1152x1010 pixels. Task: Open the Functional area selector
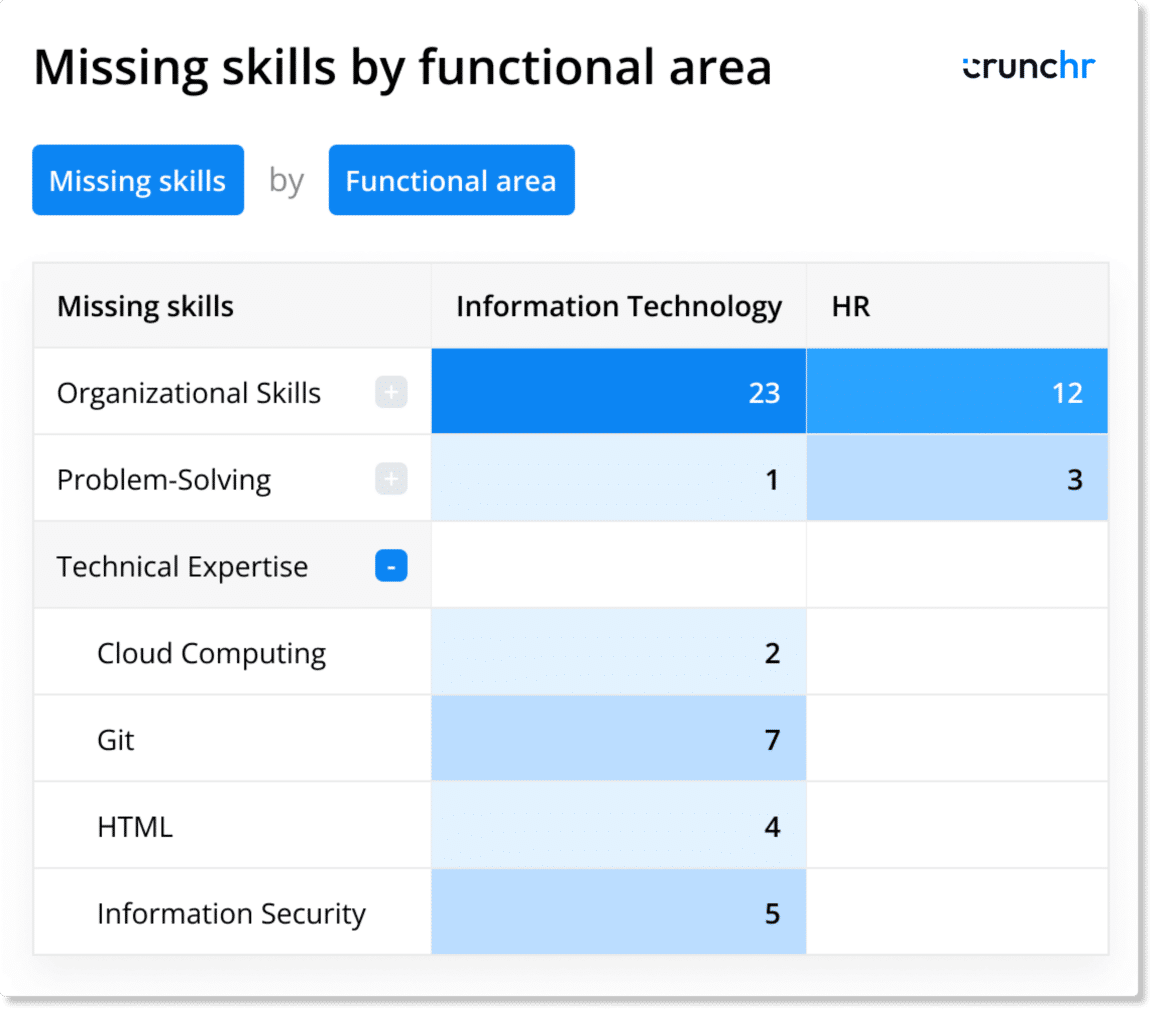tap(451, 180)
